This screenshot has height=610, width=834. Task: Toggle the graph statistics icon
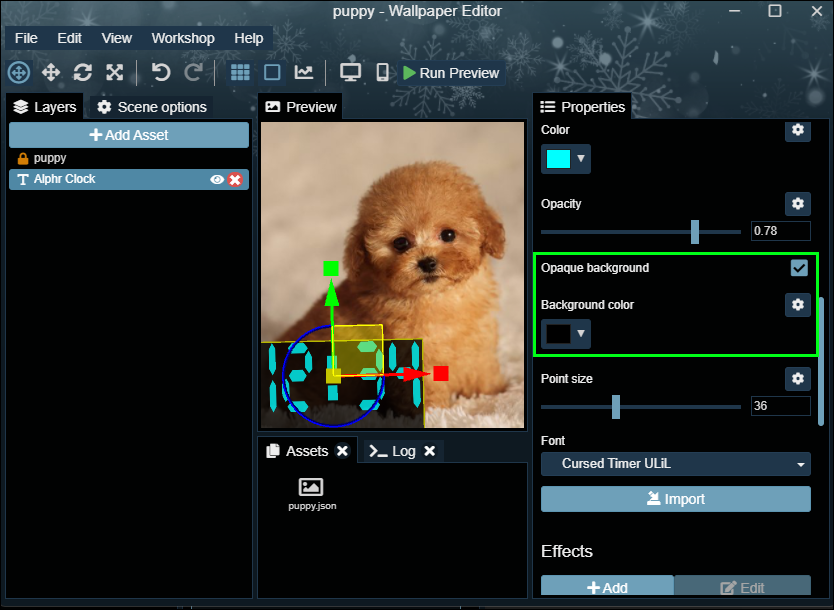pos(304,72)
